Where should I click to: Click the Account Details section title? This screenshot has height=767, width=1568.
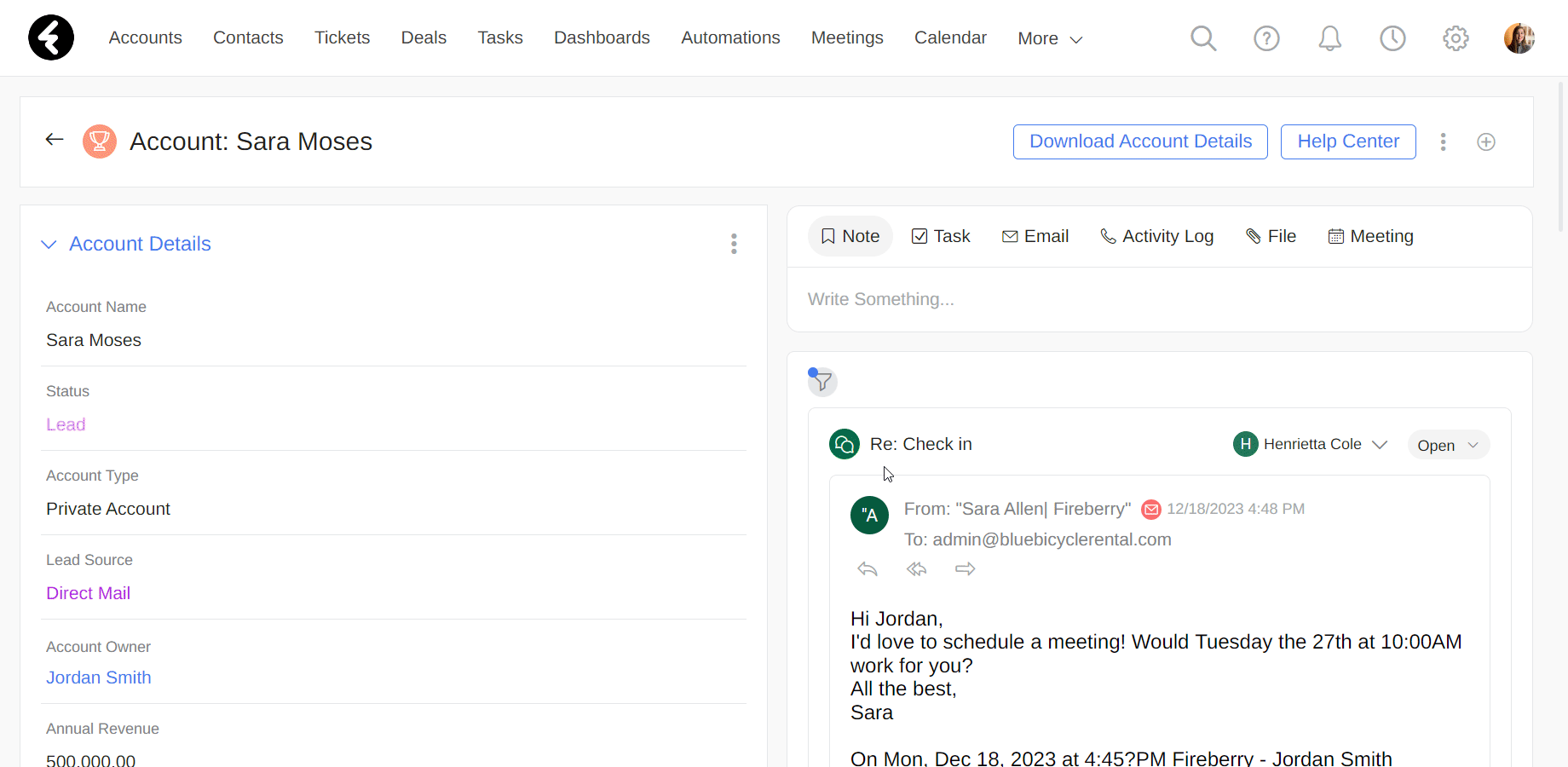(x=140, y=244)
